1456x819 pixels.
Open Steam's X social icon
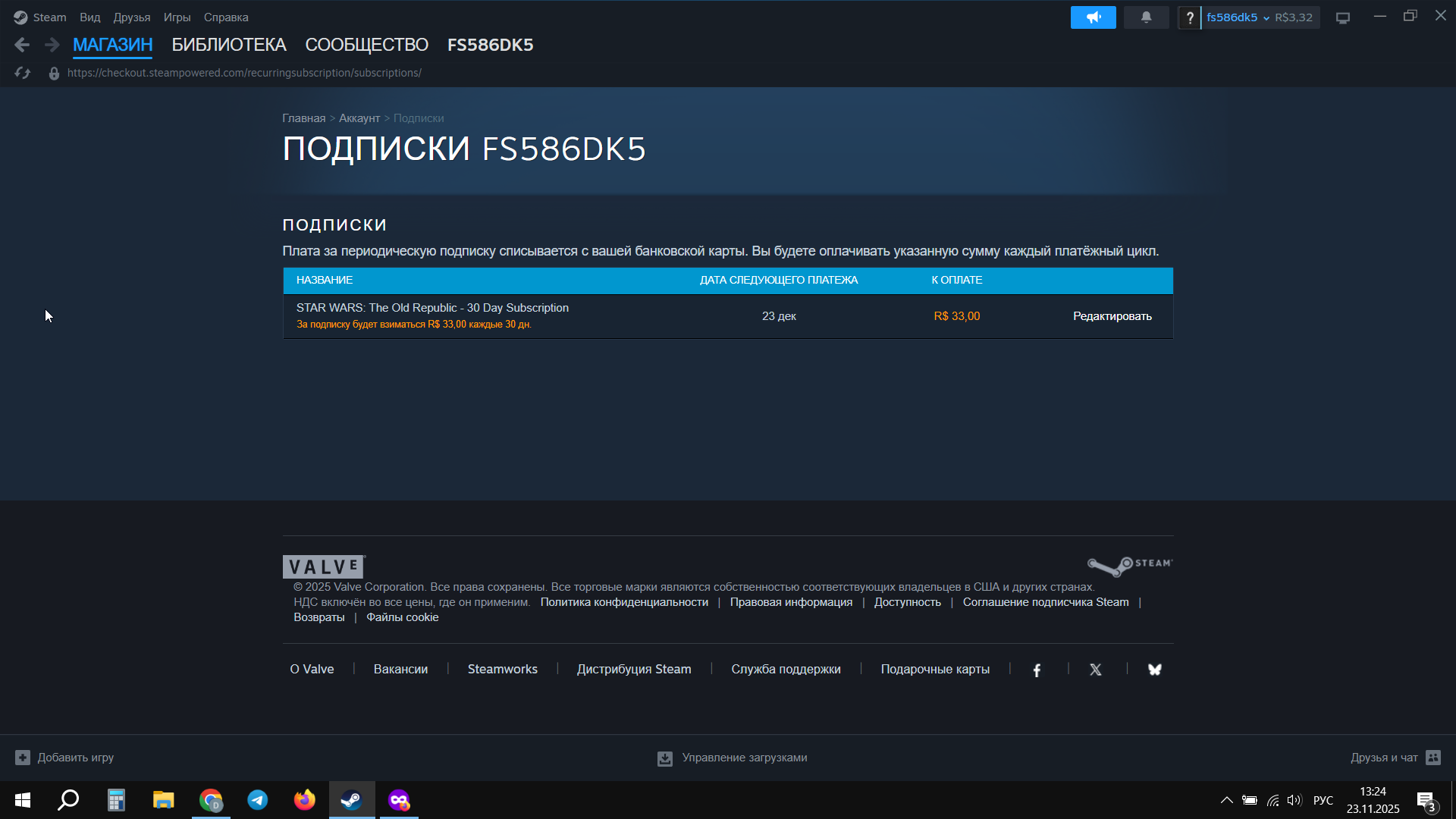click(1096, 670)
